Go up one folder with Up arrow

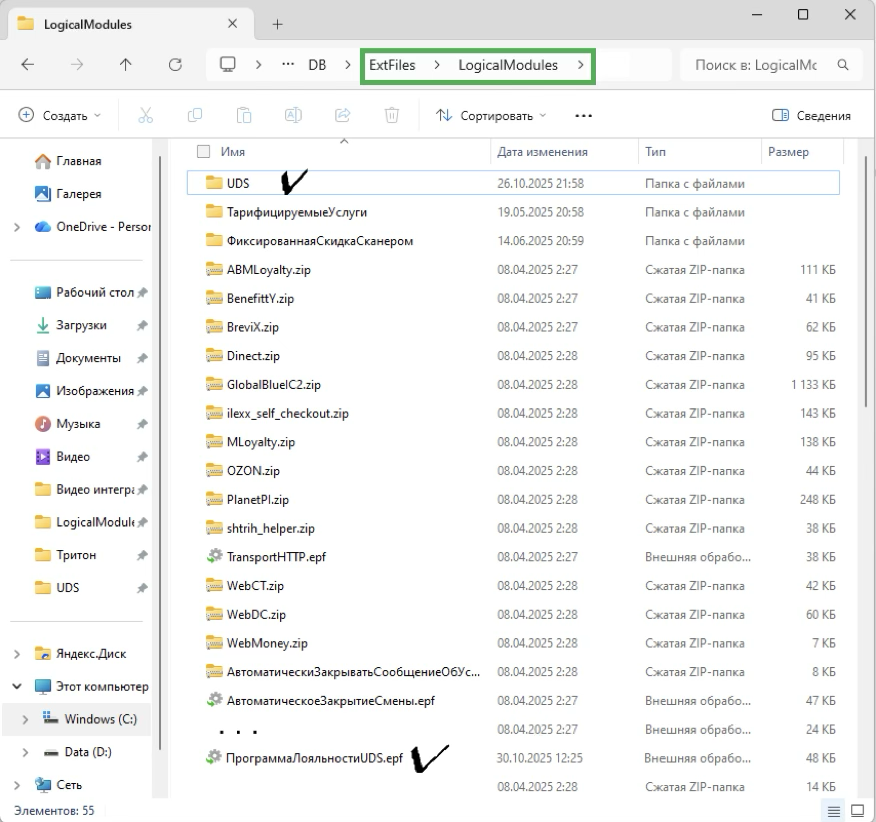(x=125, y=65)
